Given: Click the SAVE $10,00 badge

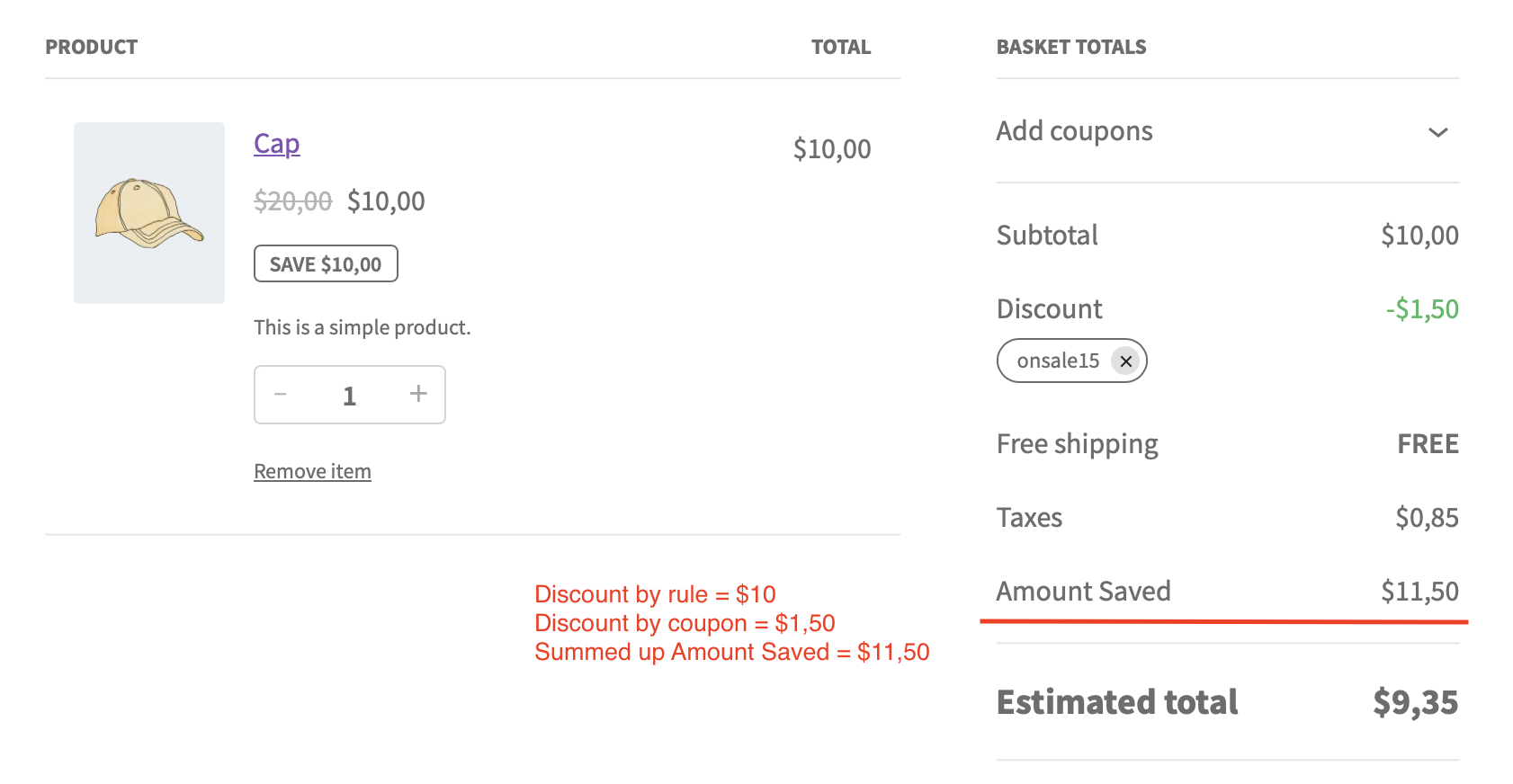Looking at the screenshot, I should pyautogui.click(x=326, y=264).
